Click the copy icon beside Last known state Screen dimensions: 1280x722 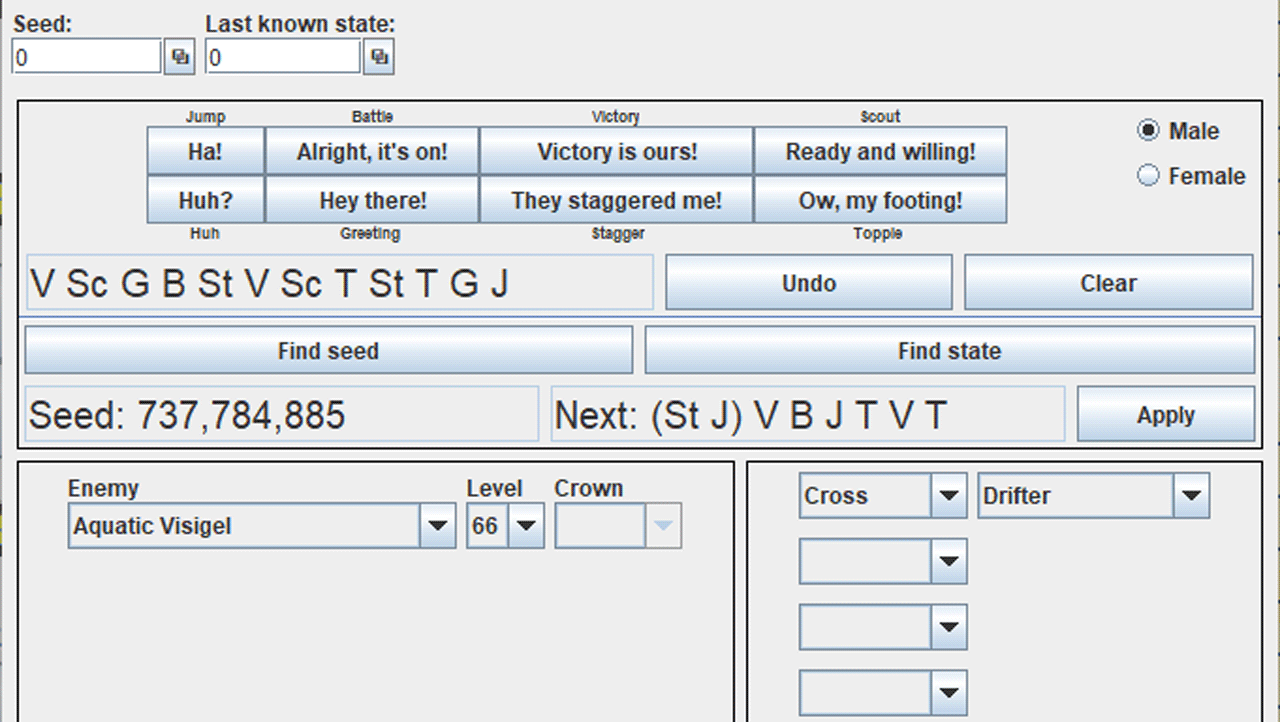379,57
